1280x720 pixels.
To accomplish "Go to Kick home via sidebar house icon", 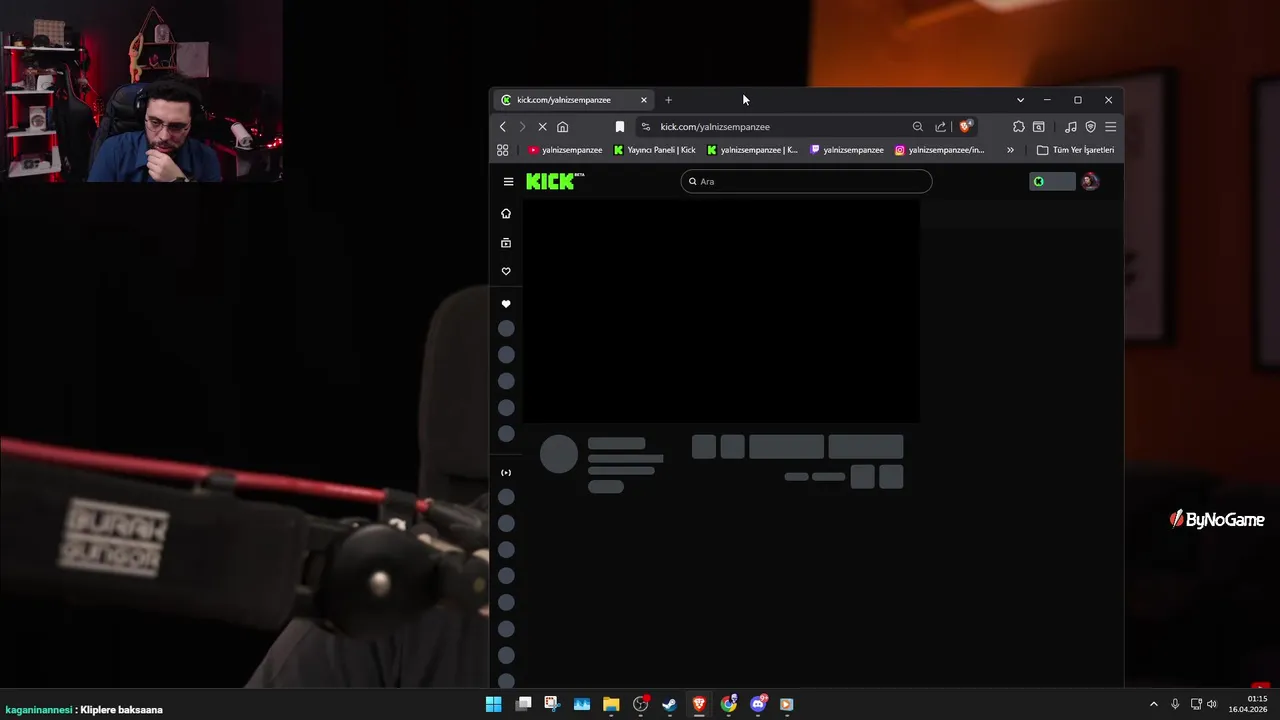I will (506, 213).
